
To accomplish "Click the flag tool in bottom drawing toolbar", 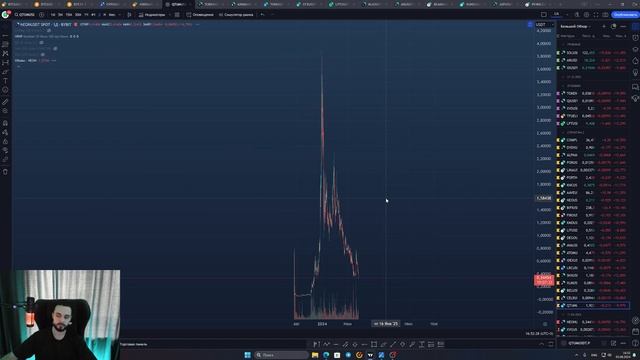I will [316, 344].
